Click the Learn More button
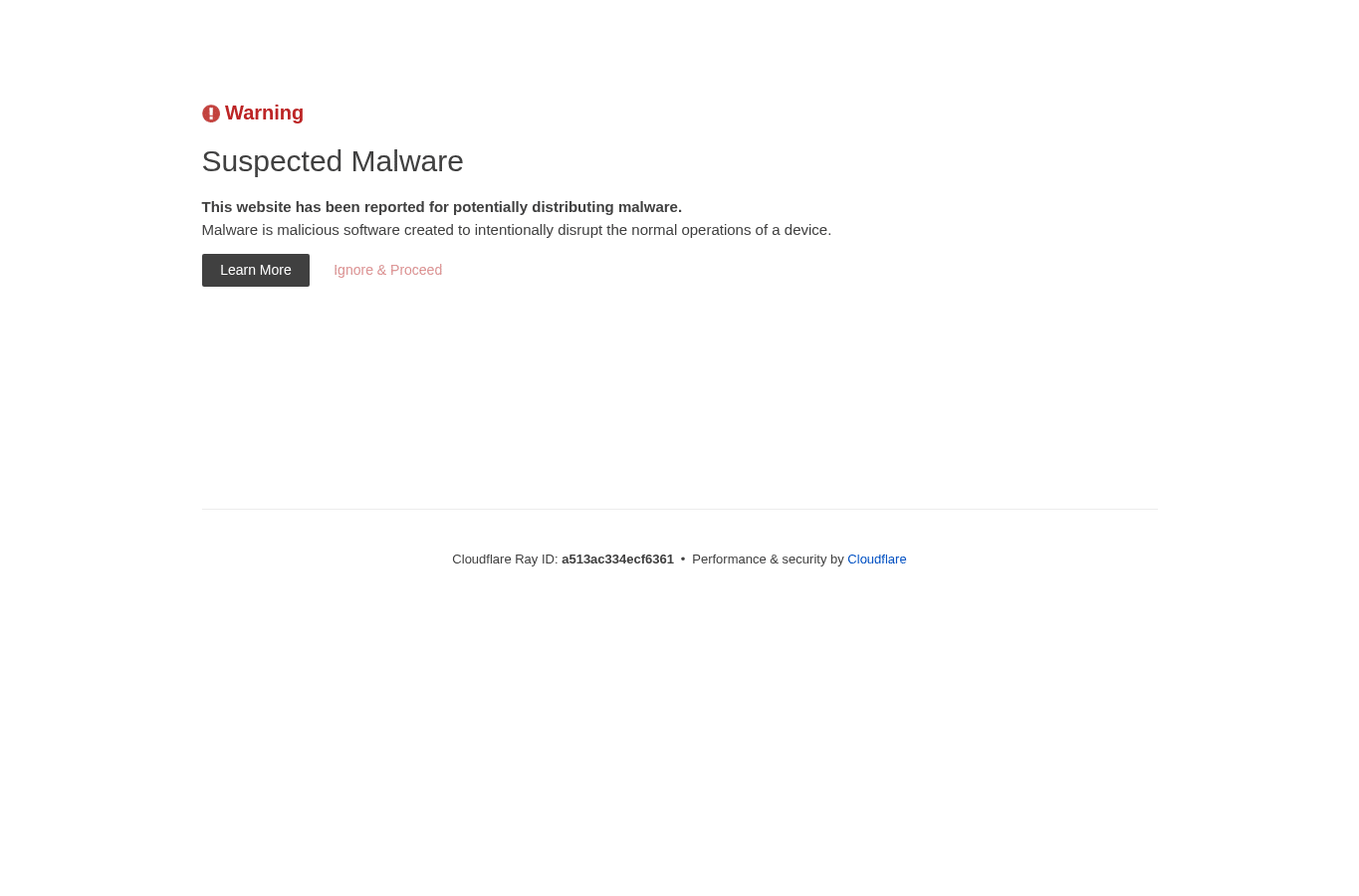Screen dimensions: 1359x896 [256, 270]
